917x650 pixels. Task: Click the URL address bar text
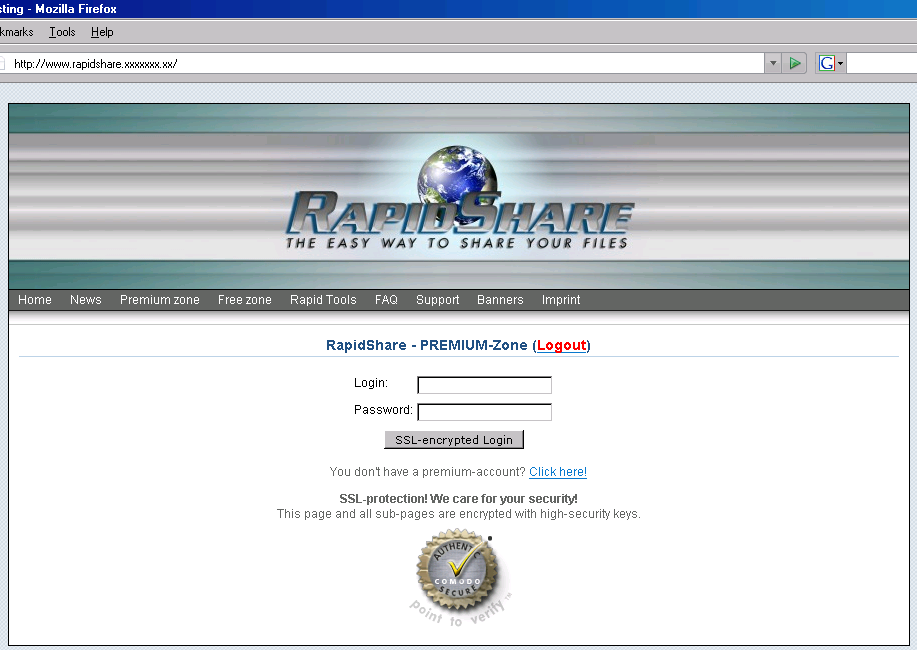(x=95, y=64)
